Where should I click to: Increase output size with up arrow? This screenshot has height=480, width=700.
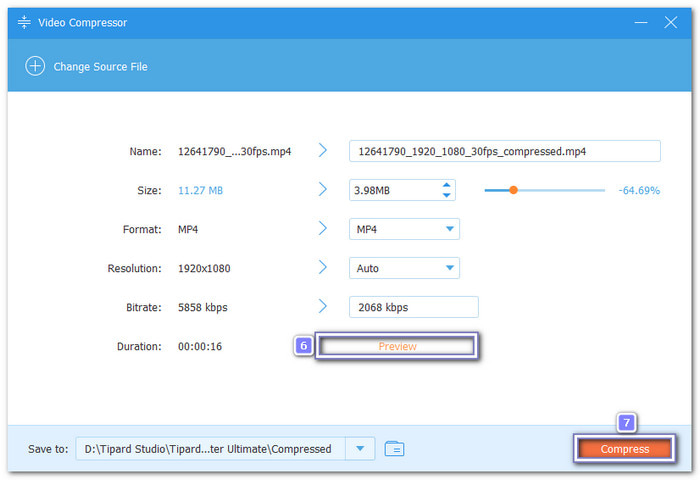tap(446, 185)
